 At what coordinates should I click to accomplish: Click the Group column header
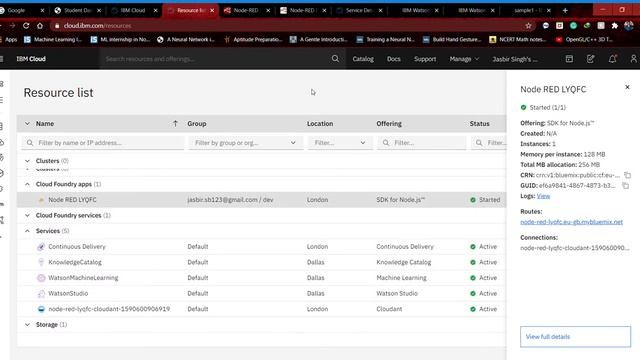click(197, 123)
